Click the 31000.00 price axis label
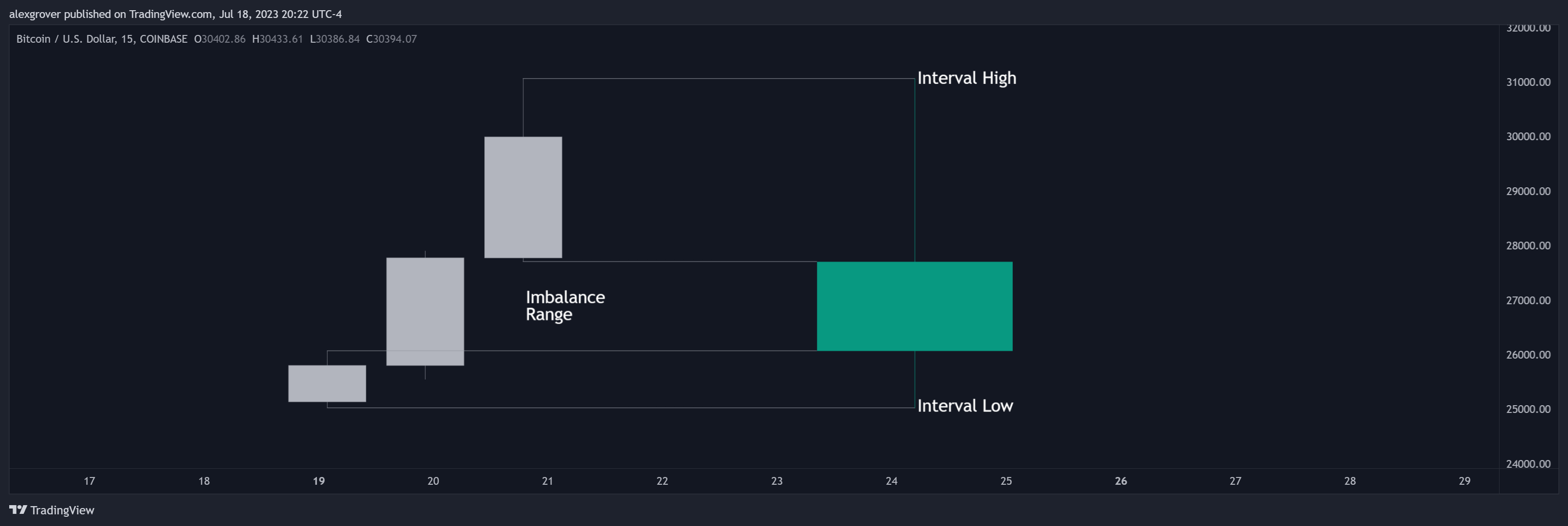 [x=1528, y=82]
